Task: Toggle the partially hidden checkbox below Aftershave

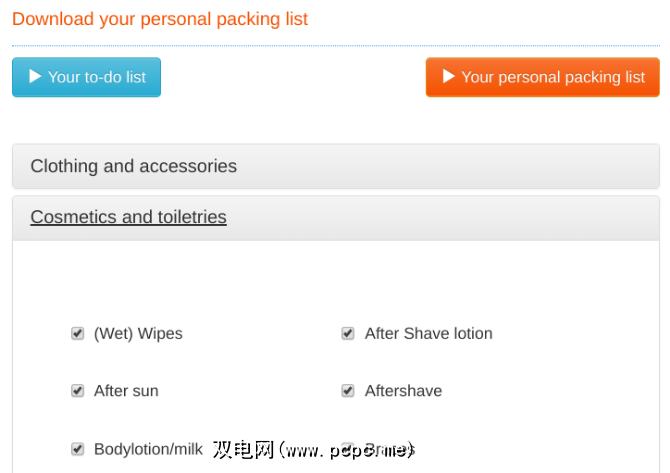Action: pos(348,449)
